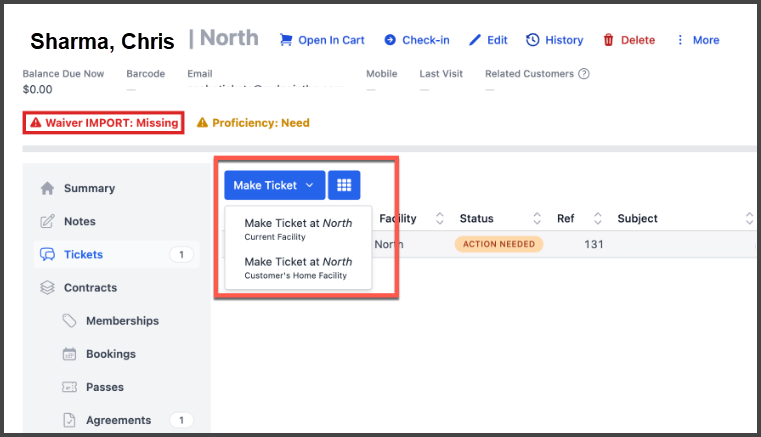The width and height of the screenshot is (761, 437).
Task: Click the grid view icon button
Action: [344, 185]
